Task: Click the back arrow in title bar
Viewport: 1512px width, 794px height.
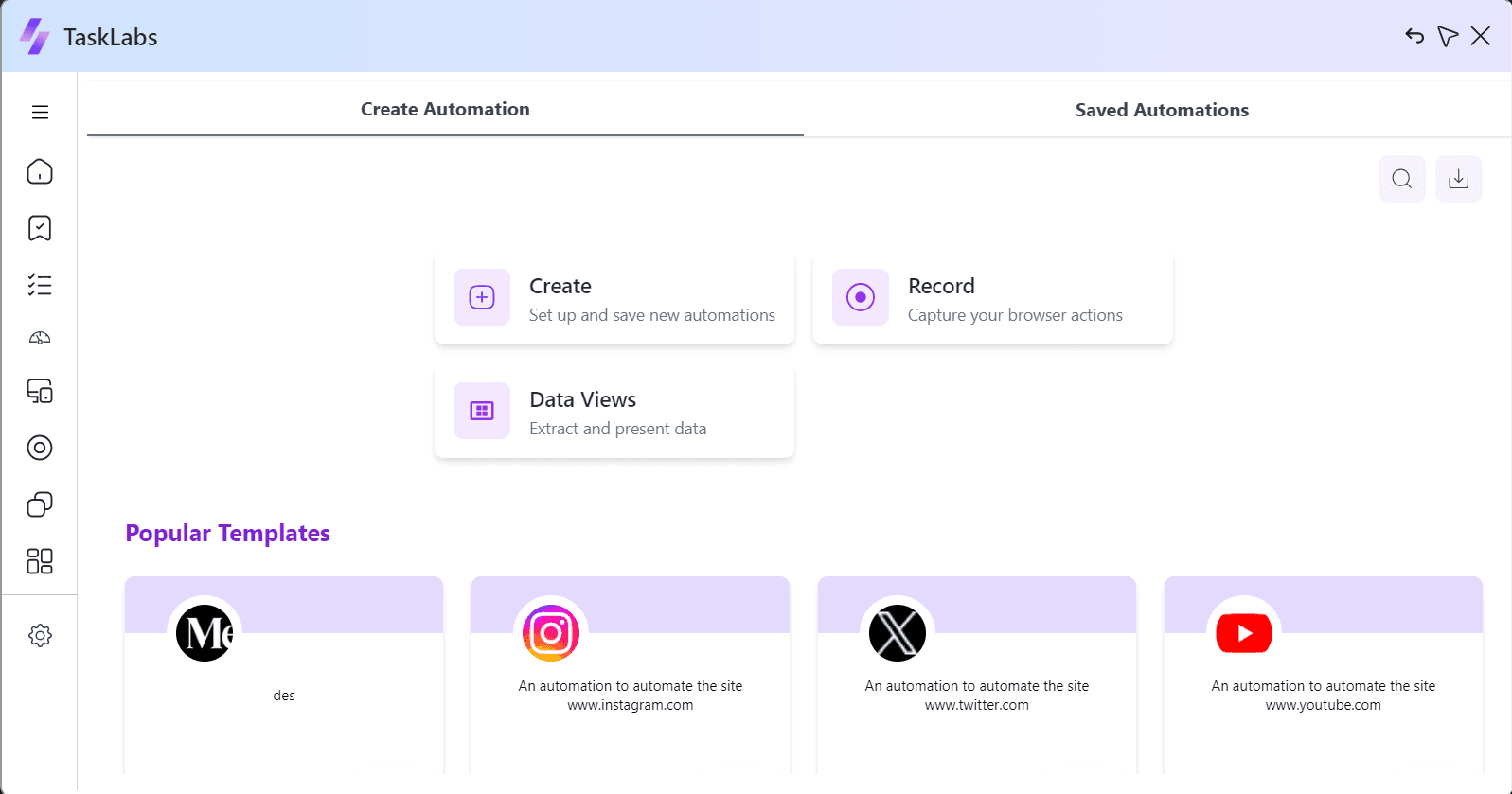Action: 1414,36
